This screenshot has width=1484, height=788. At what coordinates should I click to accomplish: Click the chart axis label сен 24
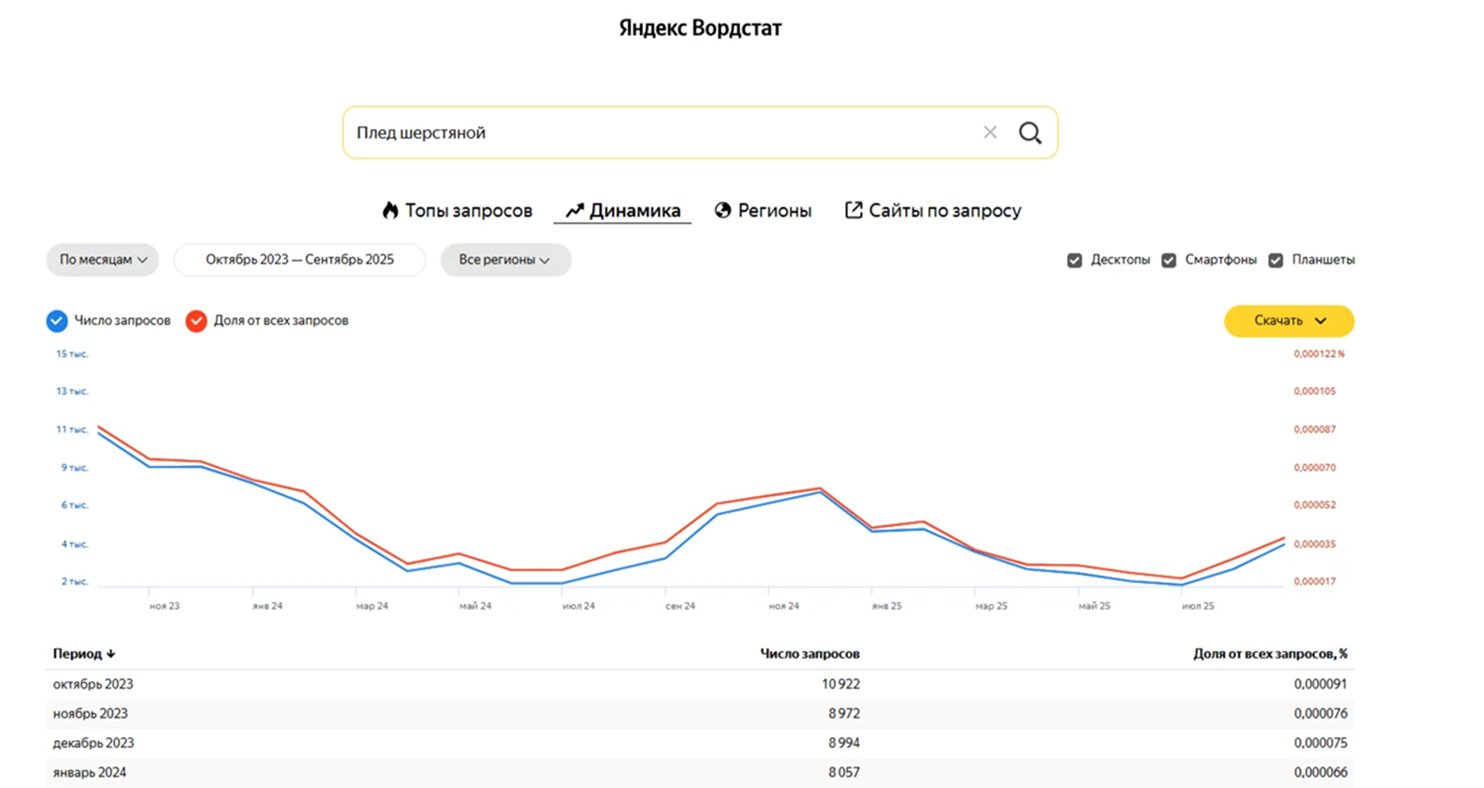click(x=681, y=606)
